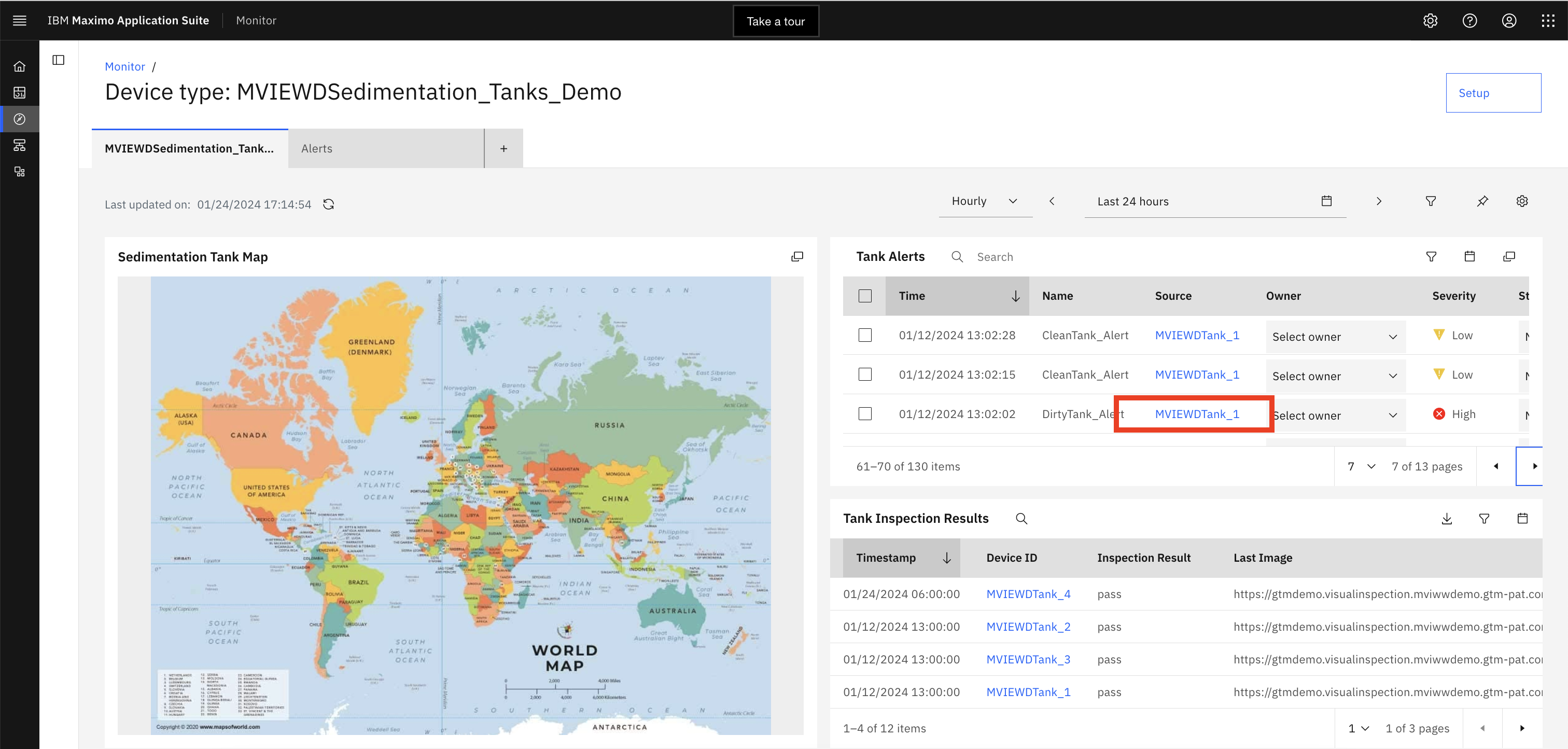Open the Tank Alerts calendar icon
The height and width of the screenshot is (749, 1568).
coord(1469,256)
